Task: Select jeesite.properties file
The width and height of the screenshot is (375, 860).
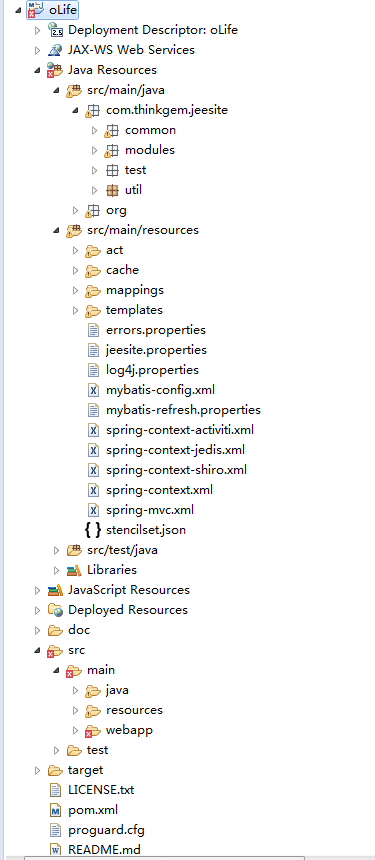Action: click(156, 350)
